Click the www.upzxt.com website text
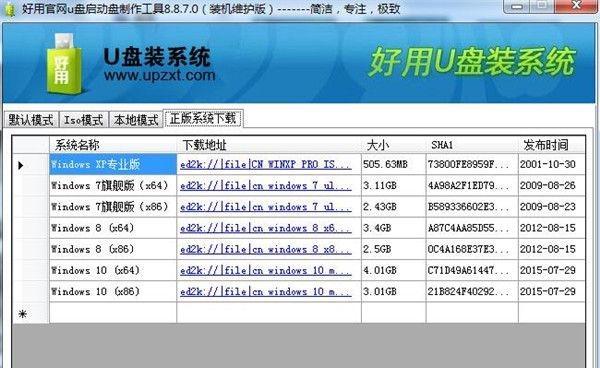Viewport: 600px width, 368px height. (159, 75)
